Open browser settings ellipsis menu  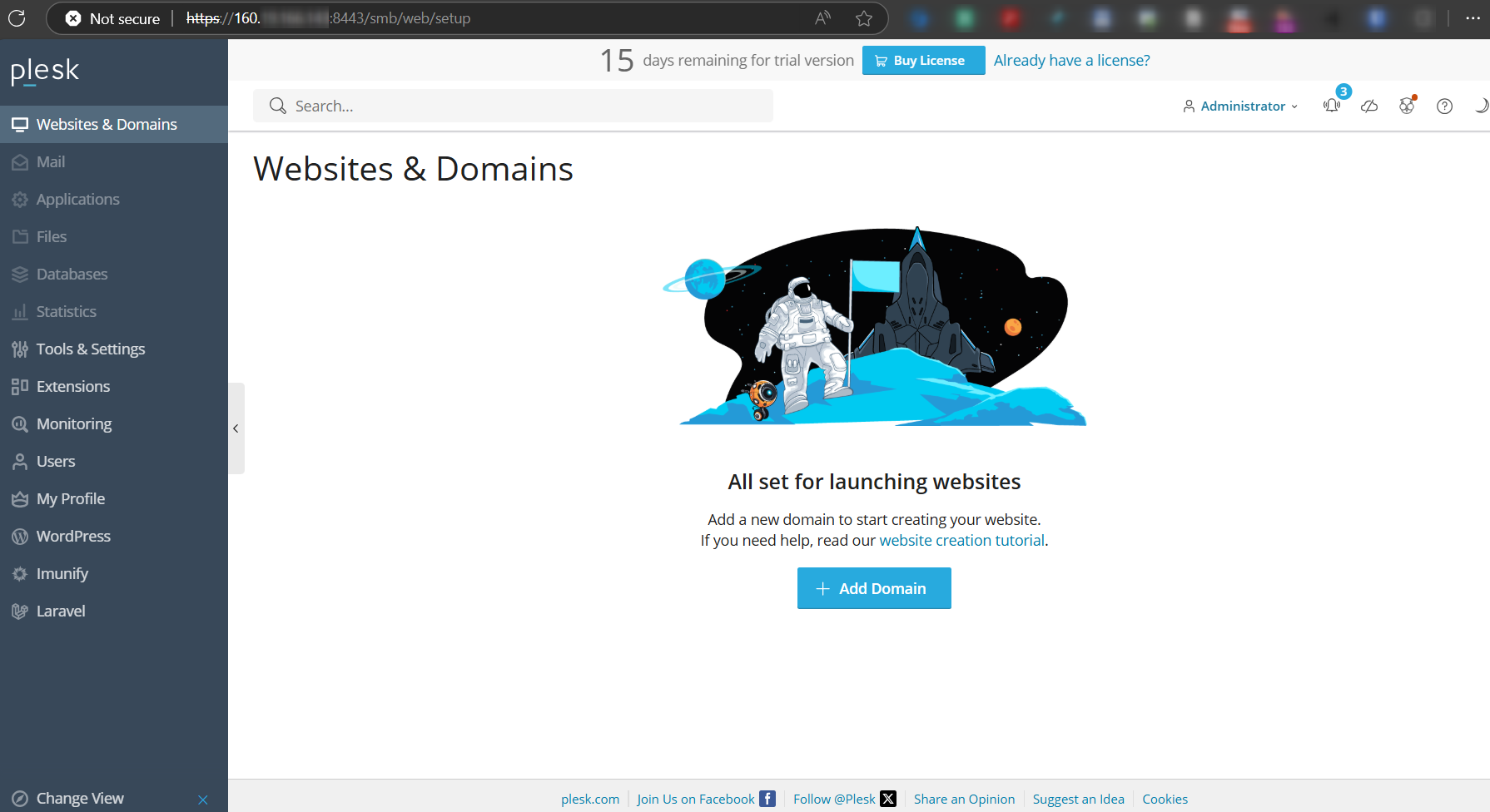pos(1473,18)
